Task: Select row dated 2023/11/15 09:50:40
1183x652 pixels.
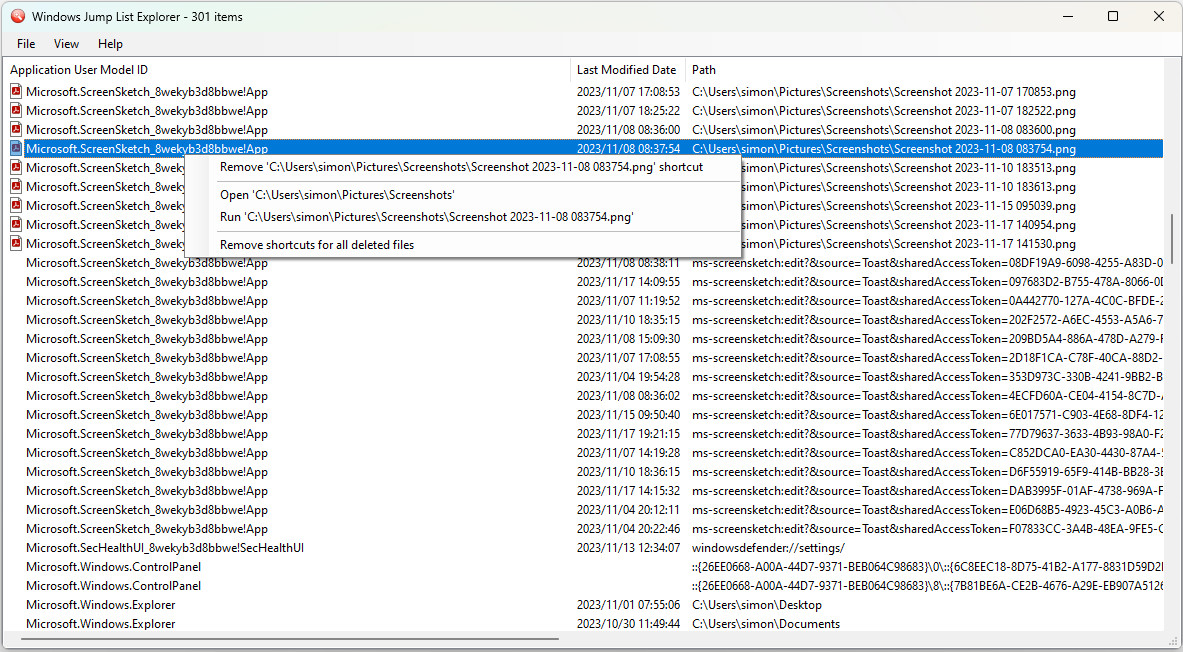Action: 582,414
